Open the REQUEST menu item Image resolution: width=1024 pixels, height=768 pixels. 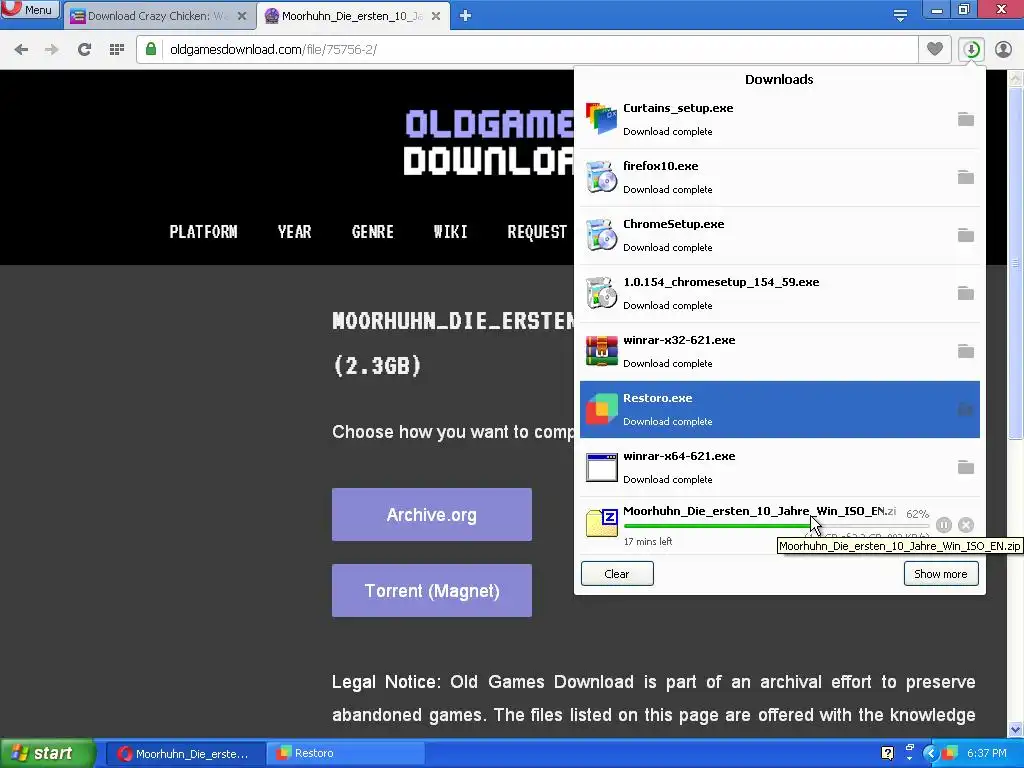pyautogui.click(x=537, y=232)
